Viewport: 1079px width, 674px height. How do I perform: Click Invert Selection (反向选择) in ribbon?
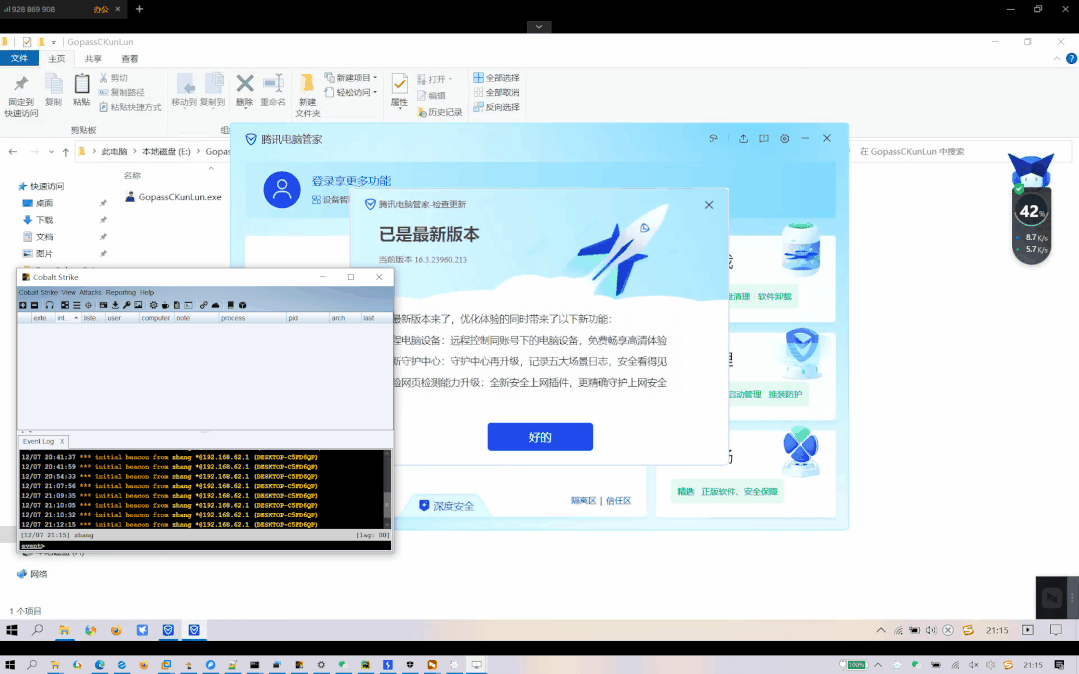pyautogui.click(x=496, y=107)
